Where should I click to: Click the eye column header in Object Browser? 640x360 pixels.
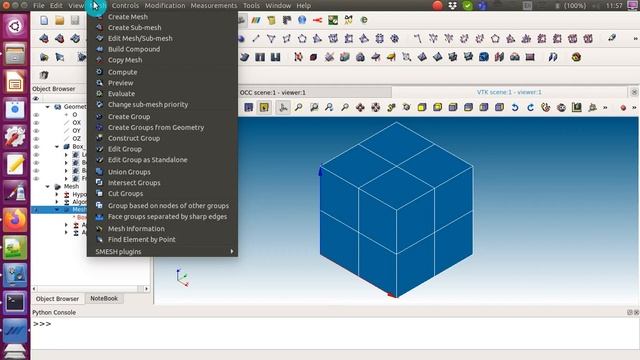click(x=36, y=99)
